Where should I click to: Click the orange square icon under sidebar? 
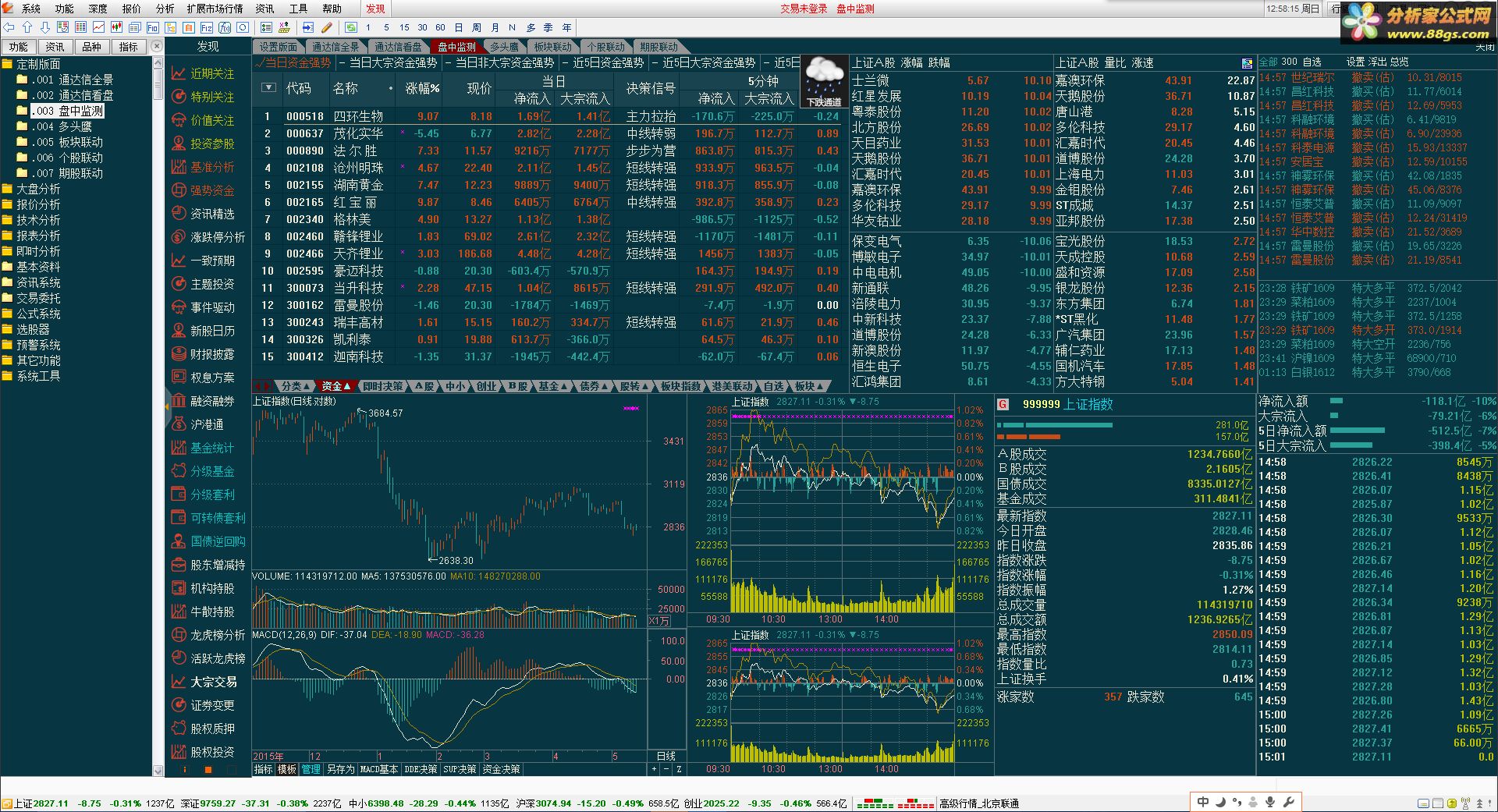(208, 770)
